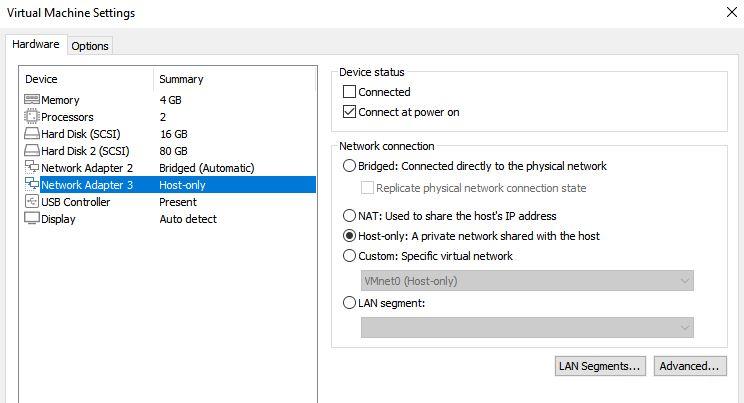Click the 16 GB disk summary
Screen dimensions: 744x403
coord(174,134)
